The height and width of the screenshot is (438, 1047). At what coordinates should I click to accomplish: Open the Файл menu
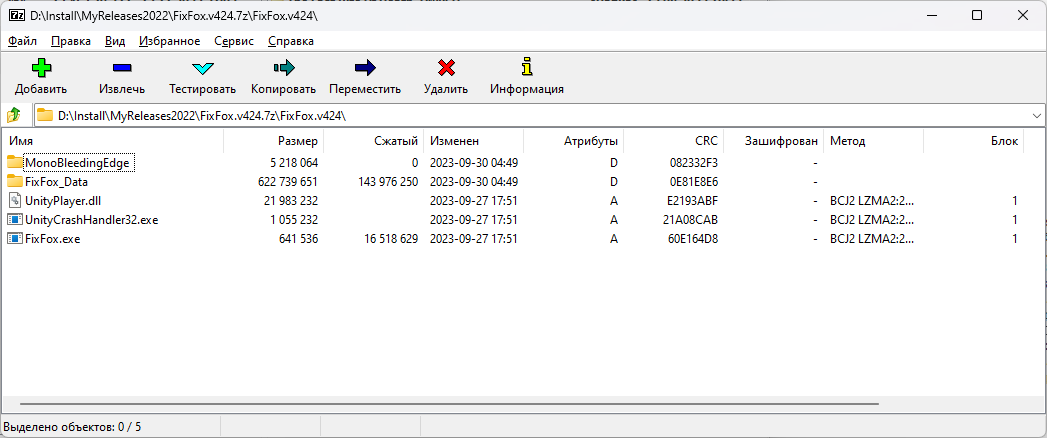(23, 41)
